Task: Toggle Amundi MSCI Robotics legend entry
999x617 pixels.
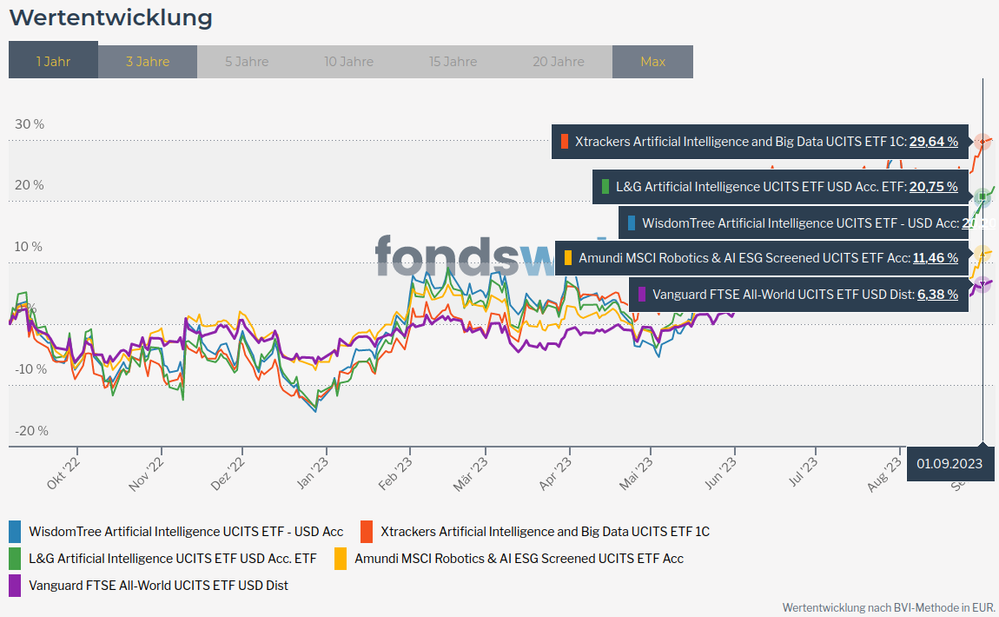Action: [518, 558]
